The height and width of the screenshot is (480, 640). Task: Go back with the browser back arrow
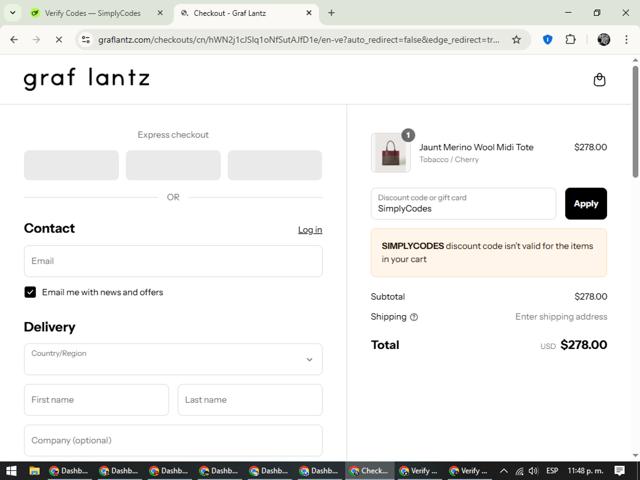pyautogui.click(x=14, y=40)
